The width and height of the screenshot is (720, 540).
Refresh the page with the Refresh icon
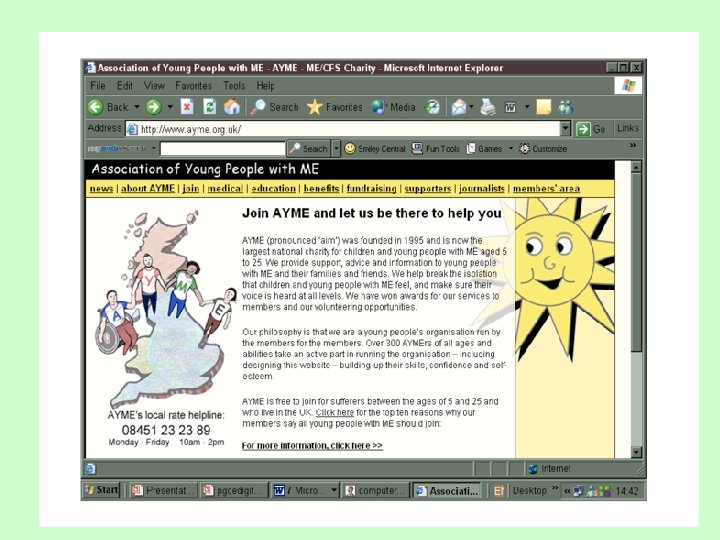209,107
